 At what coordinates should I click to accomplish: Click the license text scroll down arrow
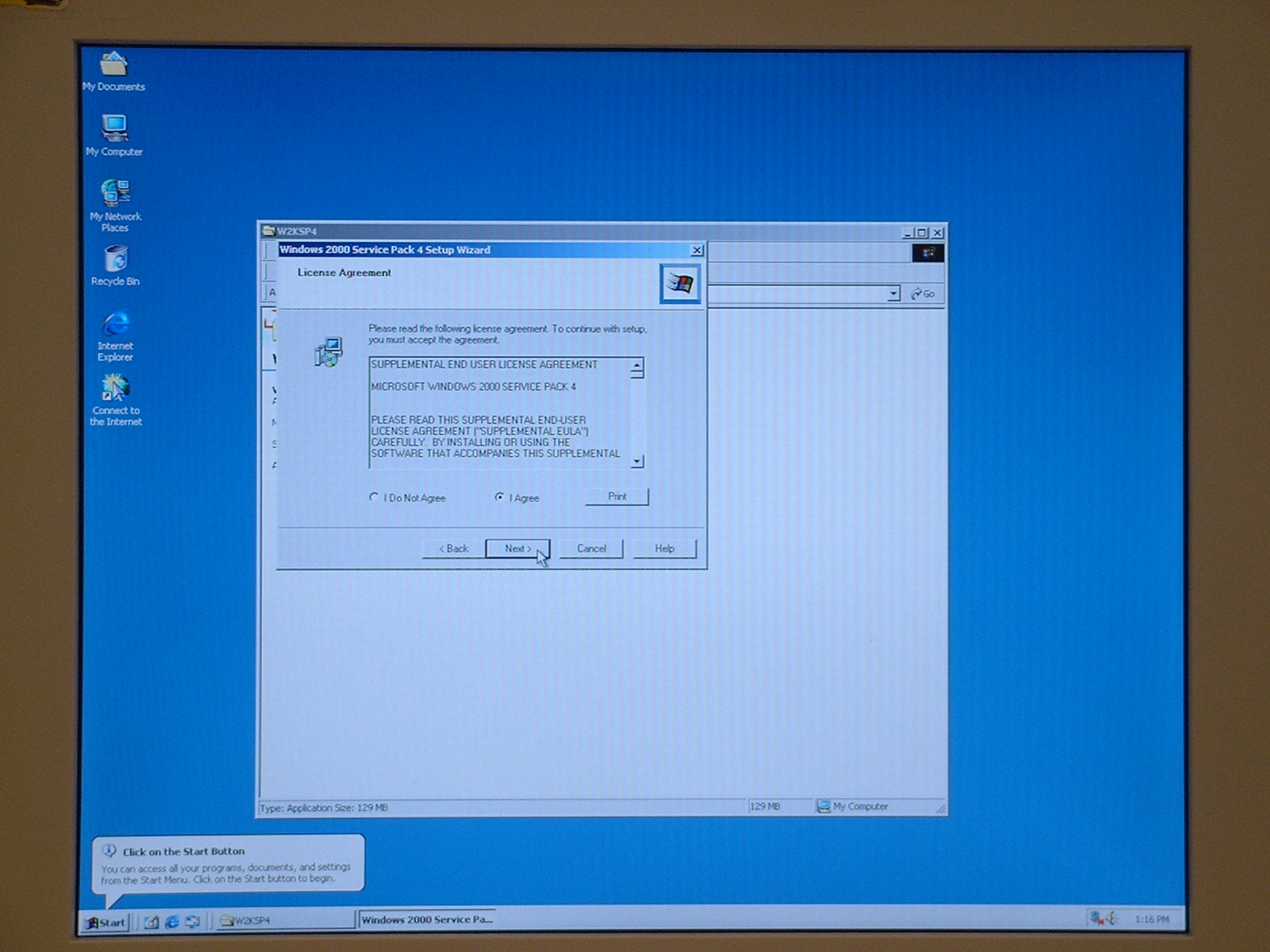coord(637,461)
